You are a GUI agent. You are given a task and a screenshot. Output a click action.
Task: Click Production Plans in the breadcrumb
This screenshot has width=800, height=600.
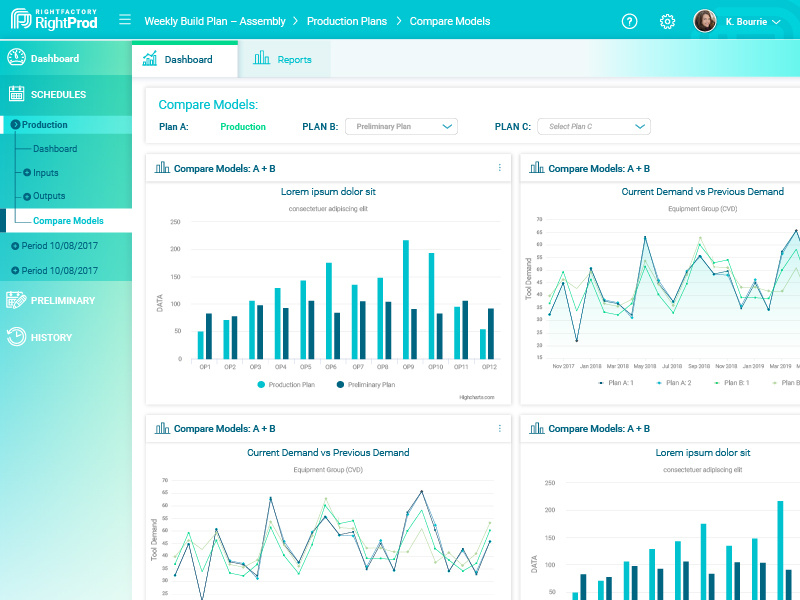tap(347, 20)
